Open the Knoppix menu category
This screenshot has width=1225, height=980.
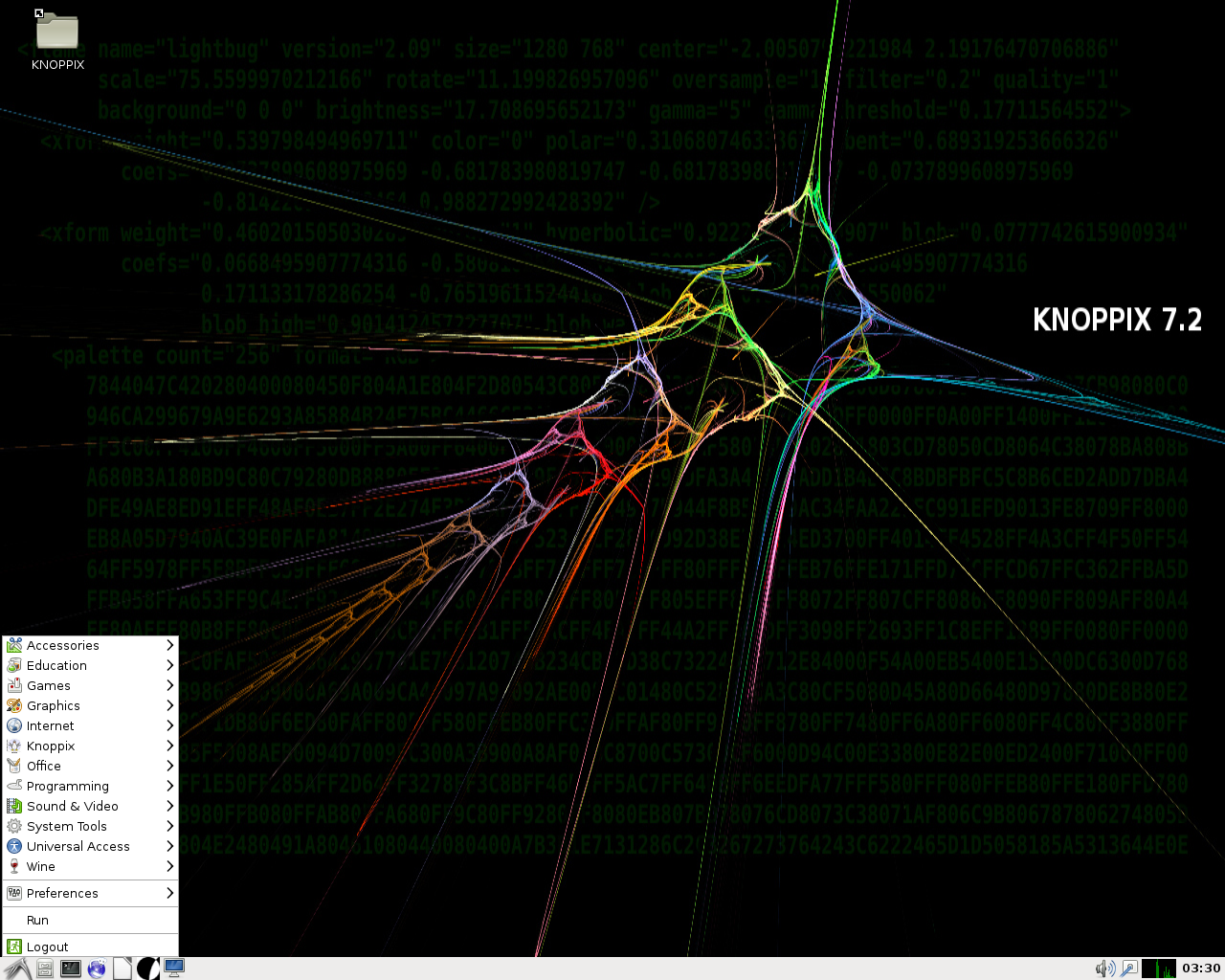coord(90,746)
